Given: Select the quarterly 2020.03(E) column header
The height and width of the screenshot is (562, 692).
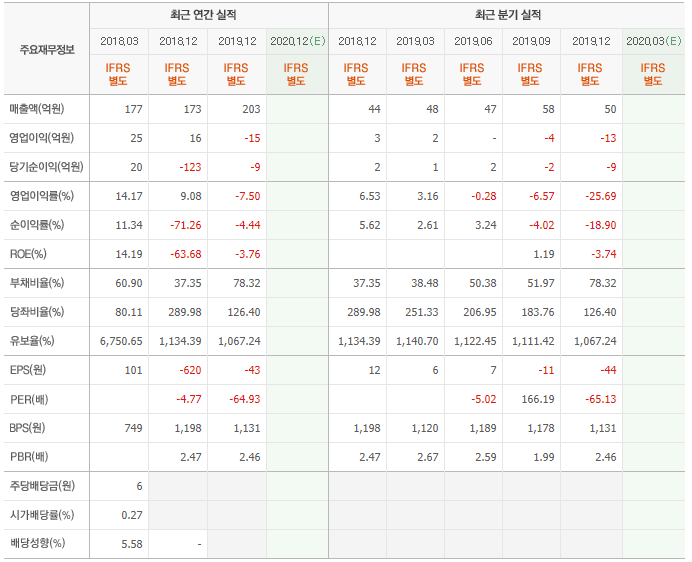Looking at the screenshot, I should [654, 41].
